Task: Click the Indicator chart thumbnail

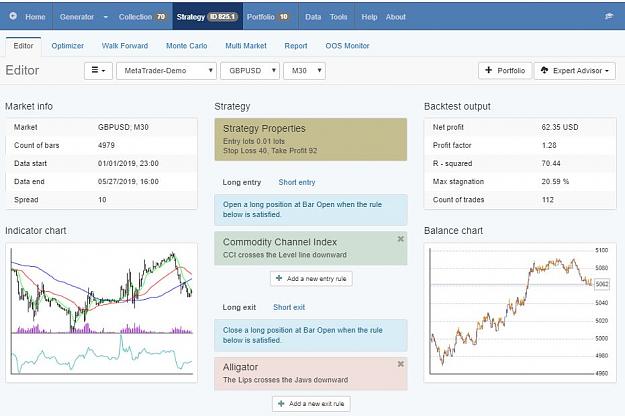Action: point(102,313)
